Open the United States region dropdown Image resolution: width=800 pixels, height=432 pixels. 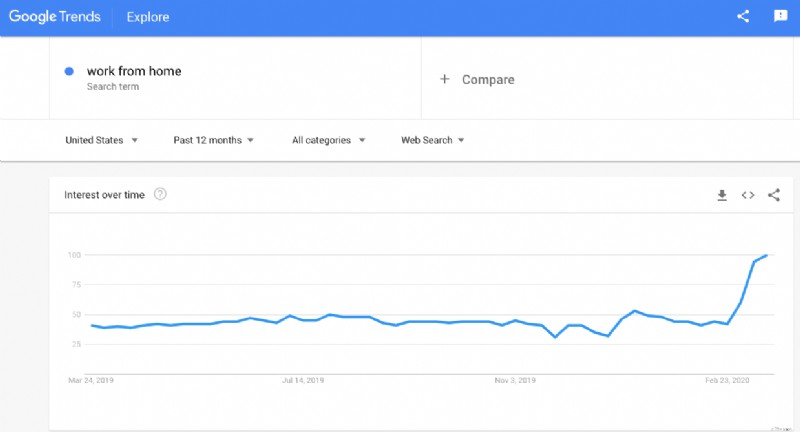point(101,140)
